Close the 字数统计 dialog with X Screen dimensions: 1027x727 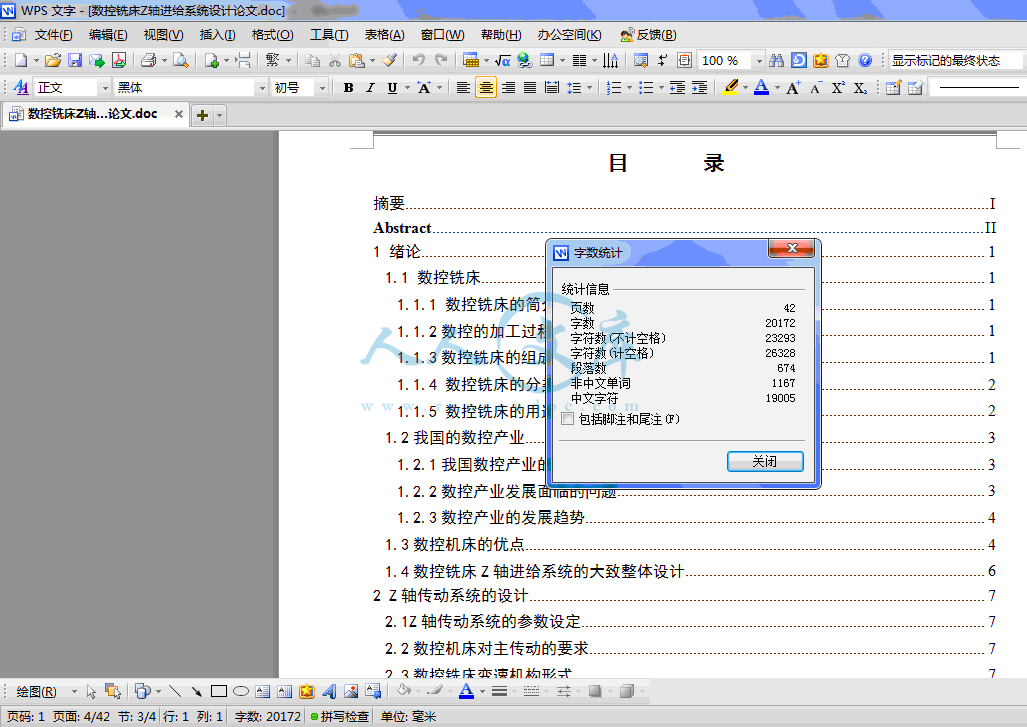[792, 248]
